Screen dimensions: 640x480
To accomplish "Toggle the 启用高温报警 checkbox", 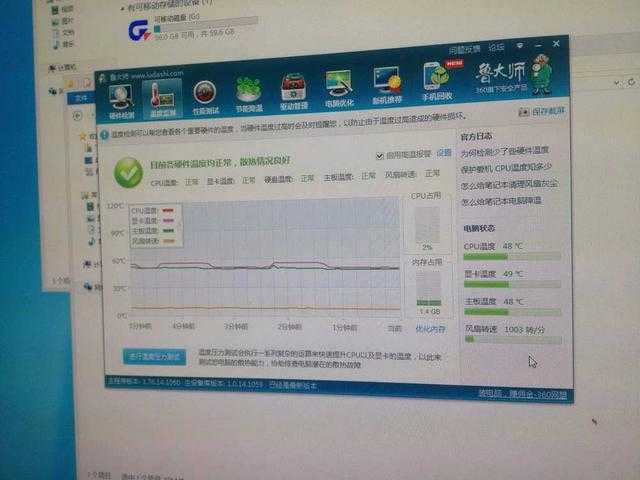I will [380, 156].
